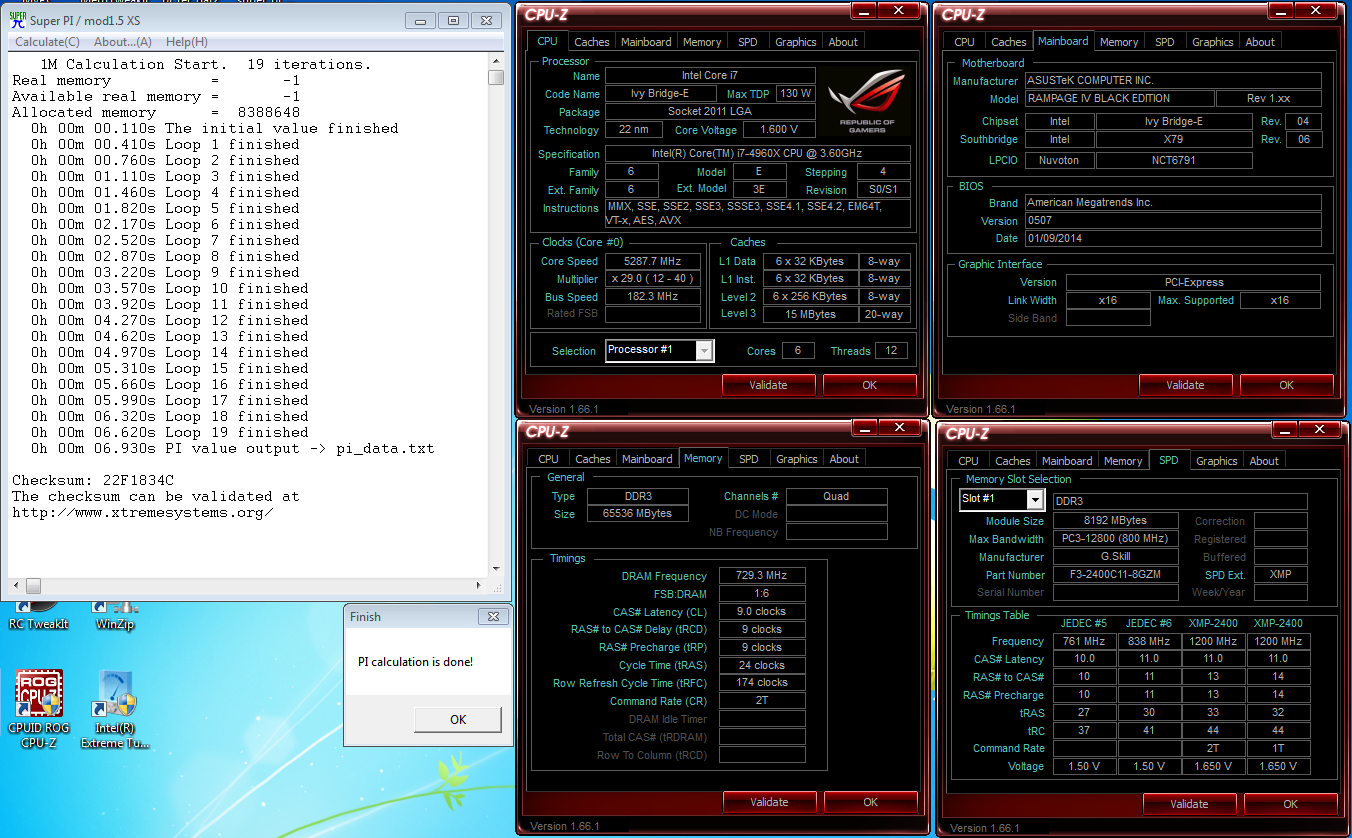
Task: Click the Loop 19 finished line
Action: [169, 432]
